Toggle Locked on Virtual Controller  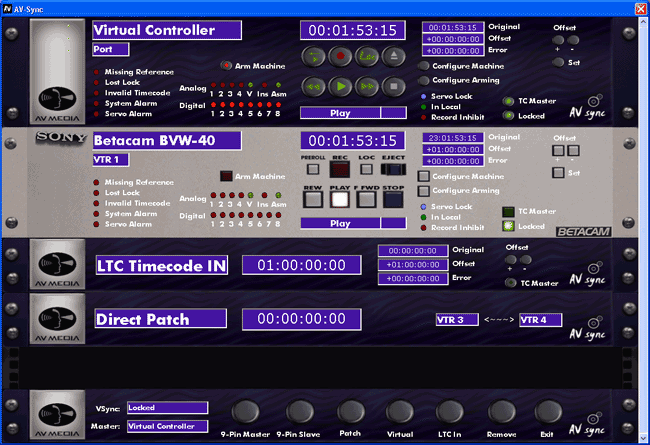pyautogui.click(x=508, y=116)
